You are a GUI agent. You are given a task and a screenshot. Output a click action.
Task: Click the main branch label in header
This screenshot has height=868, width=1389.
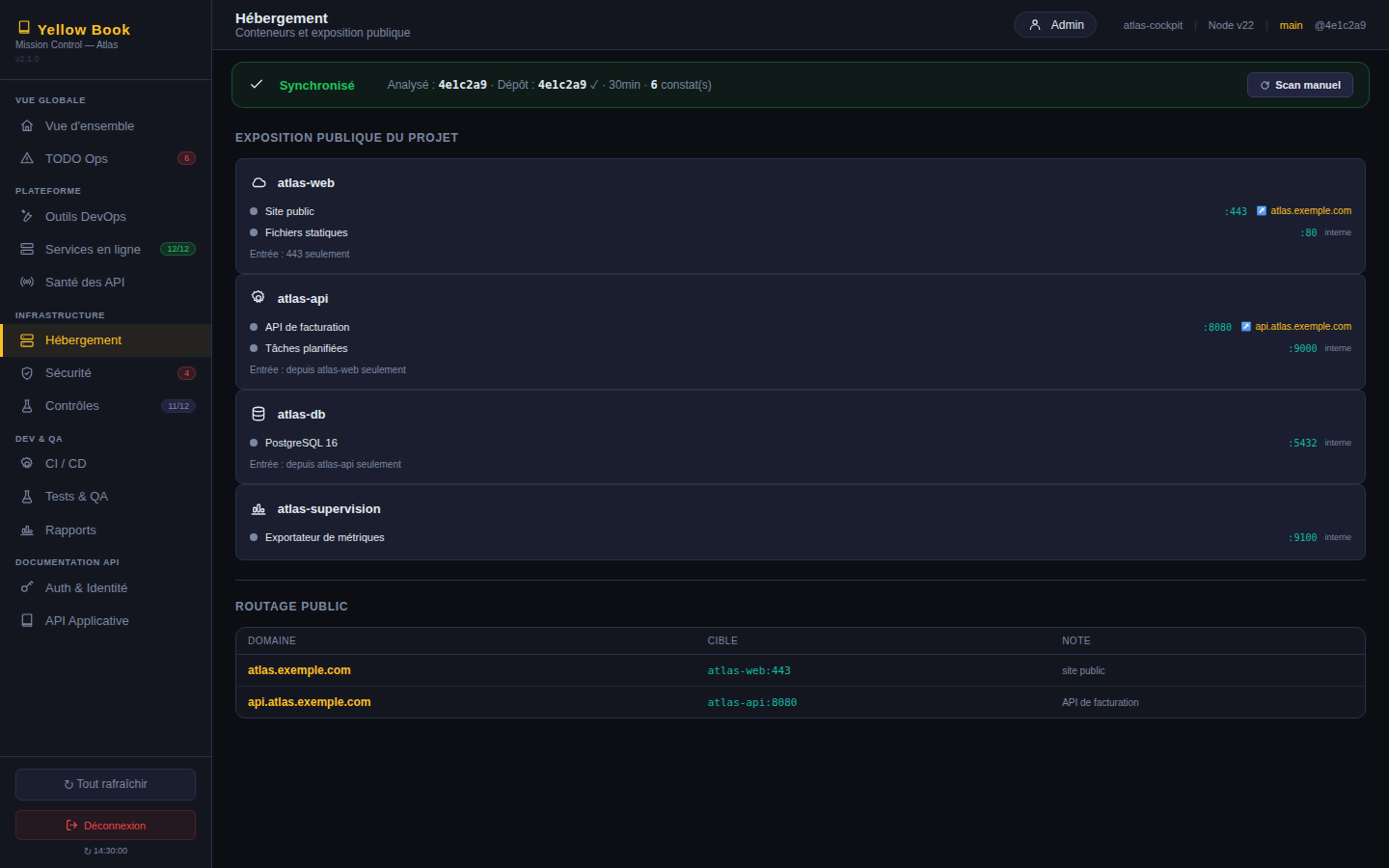[1291, 25]
